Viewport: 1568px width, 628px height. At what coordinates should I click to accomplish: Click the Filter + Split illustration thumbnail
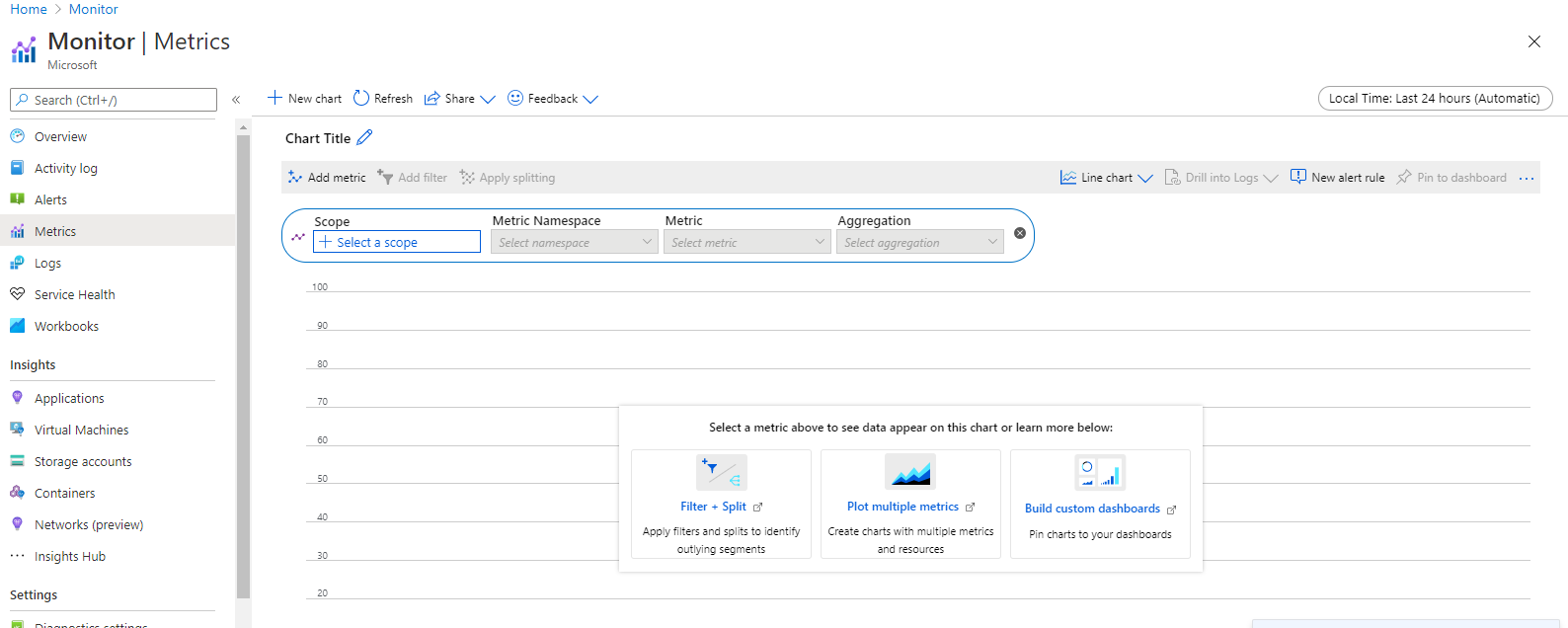point(722,473)
